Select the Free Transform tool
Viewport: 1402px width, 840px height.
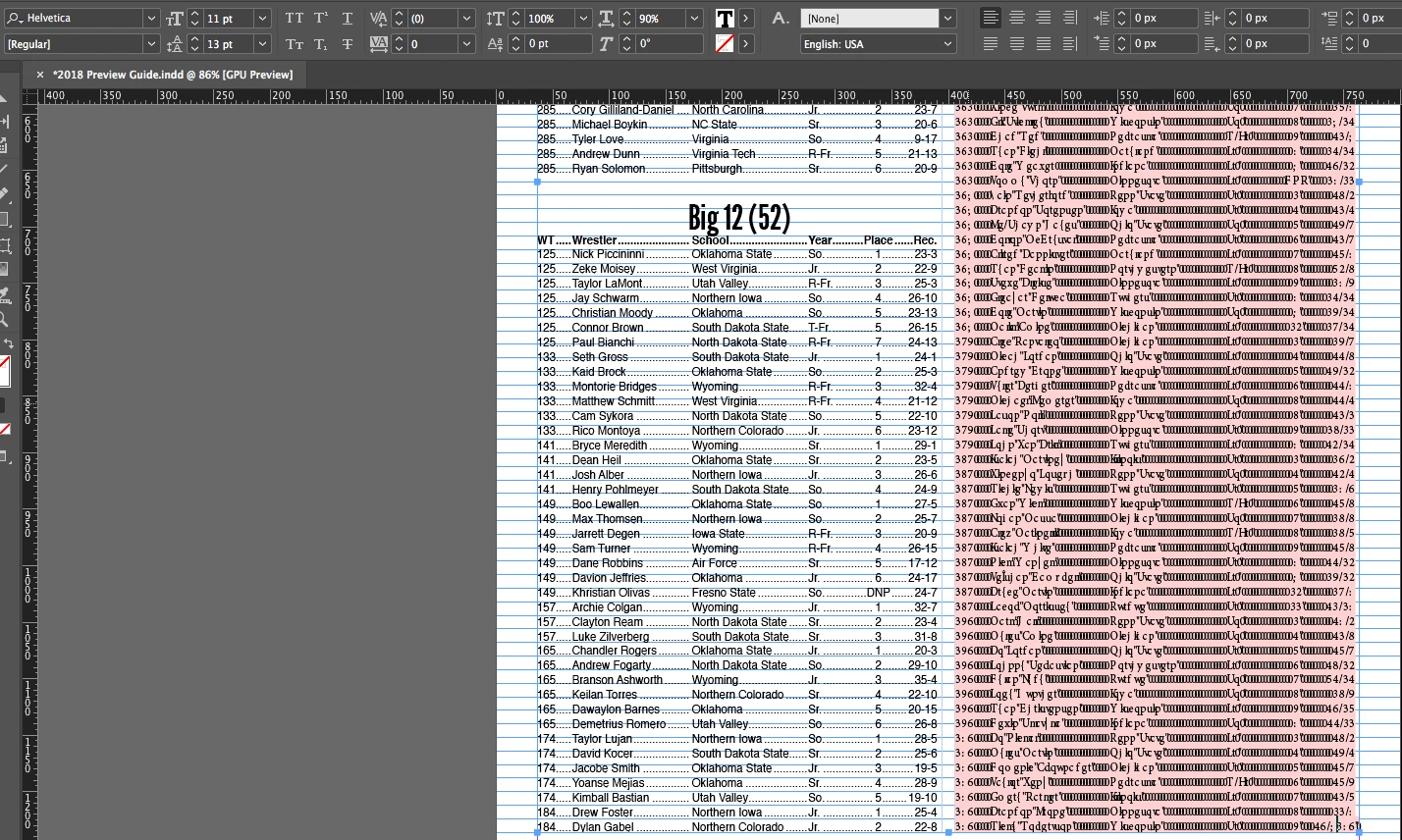[x=5, y=245]
